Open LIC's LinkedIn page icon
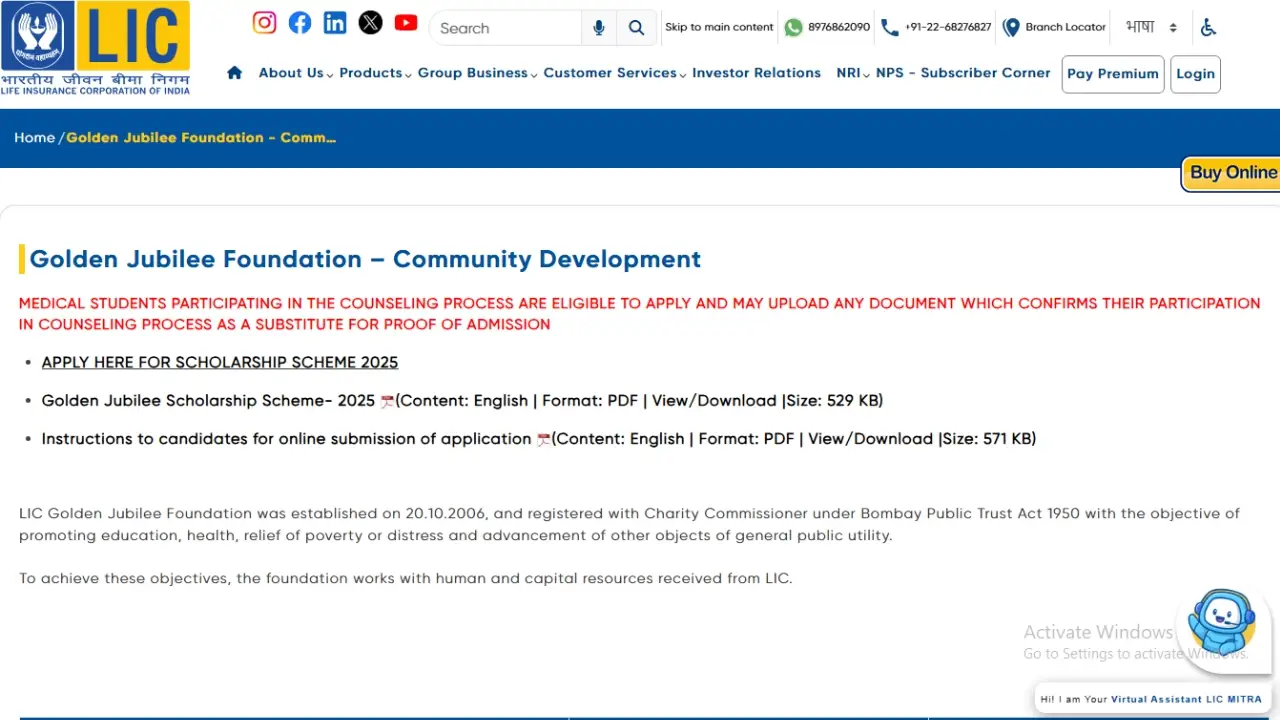Screen dimensions: 1280x720 pos(335,23)
